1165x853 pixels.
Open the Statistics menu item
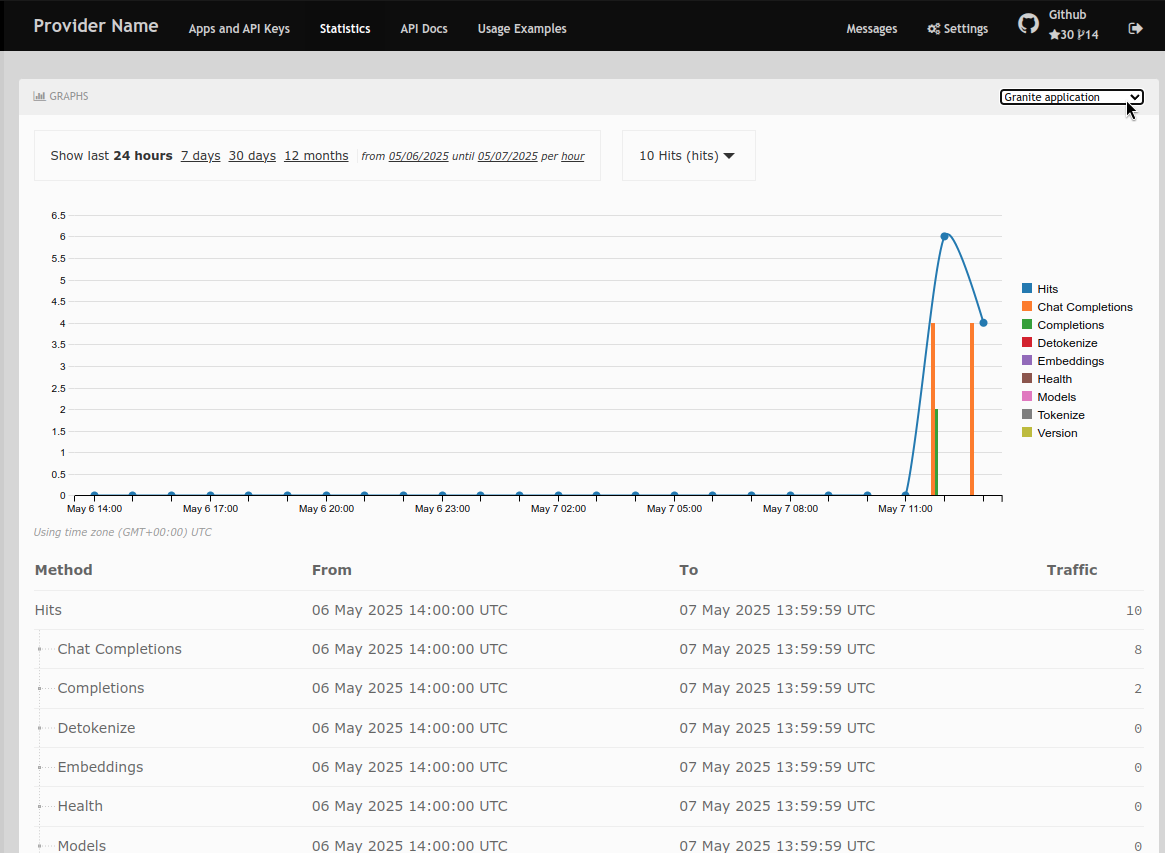click(345, 28)
